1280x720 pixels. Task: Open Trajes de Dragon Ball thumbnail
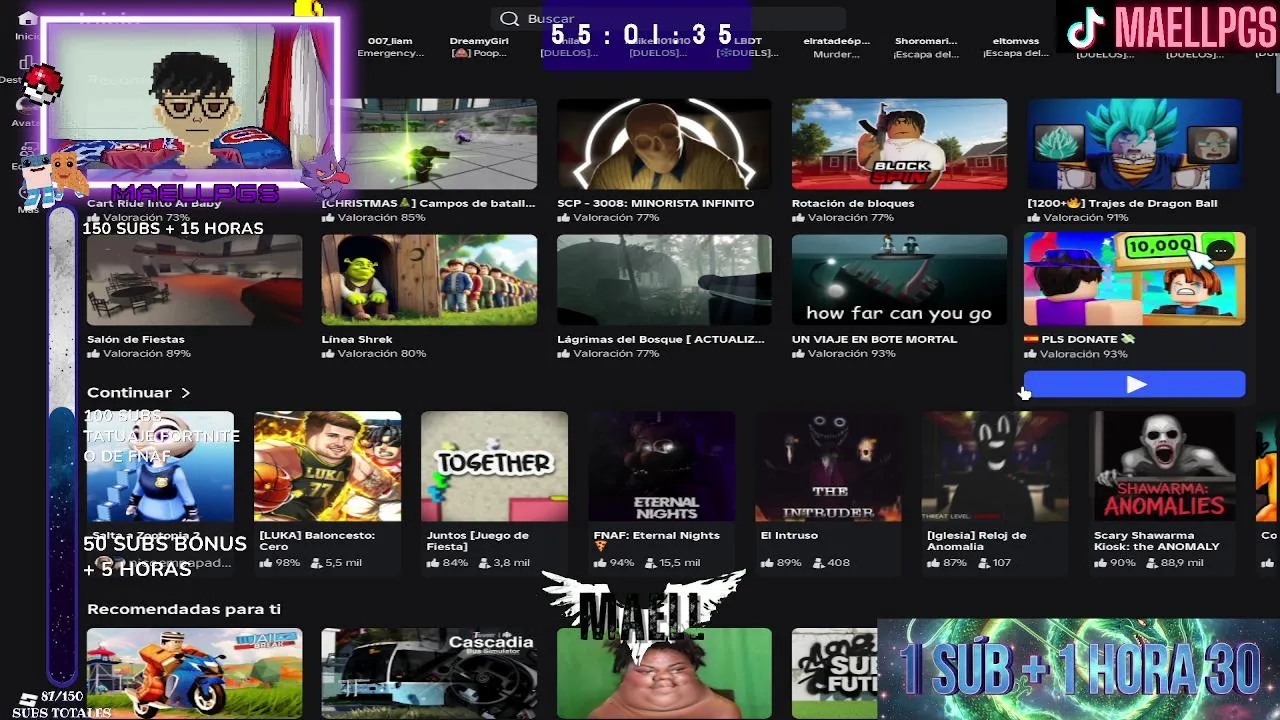(1134, 144)
